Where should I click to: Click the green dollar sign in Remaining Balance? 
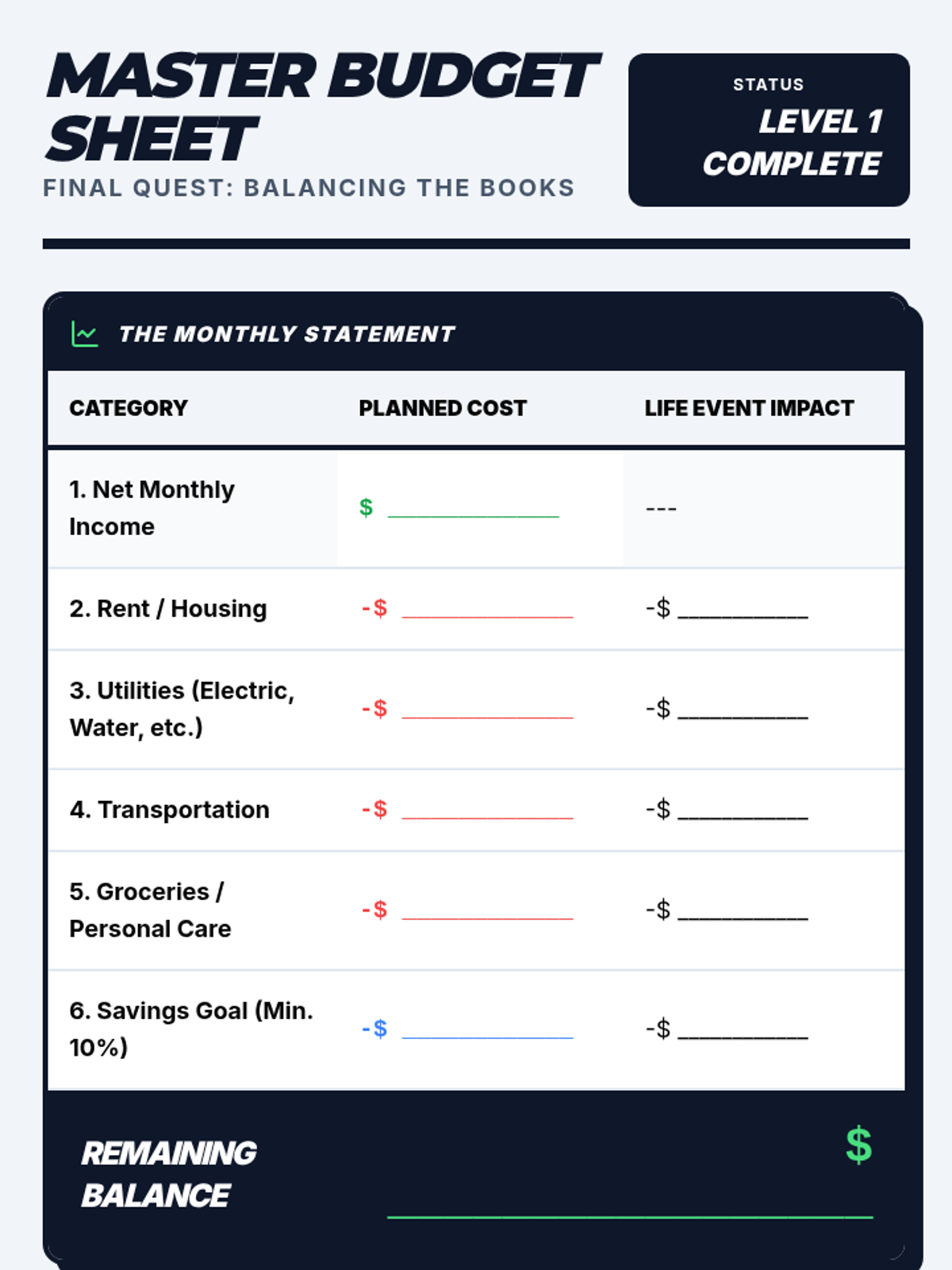(x=858, y=1145)
